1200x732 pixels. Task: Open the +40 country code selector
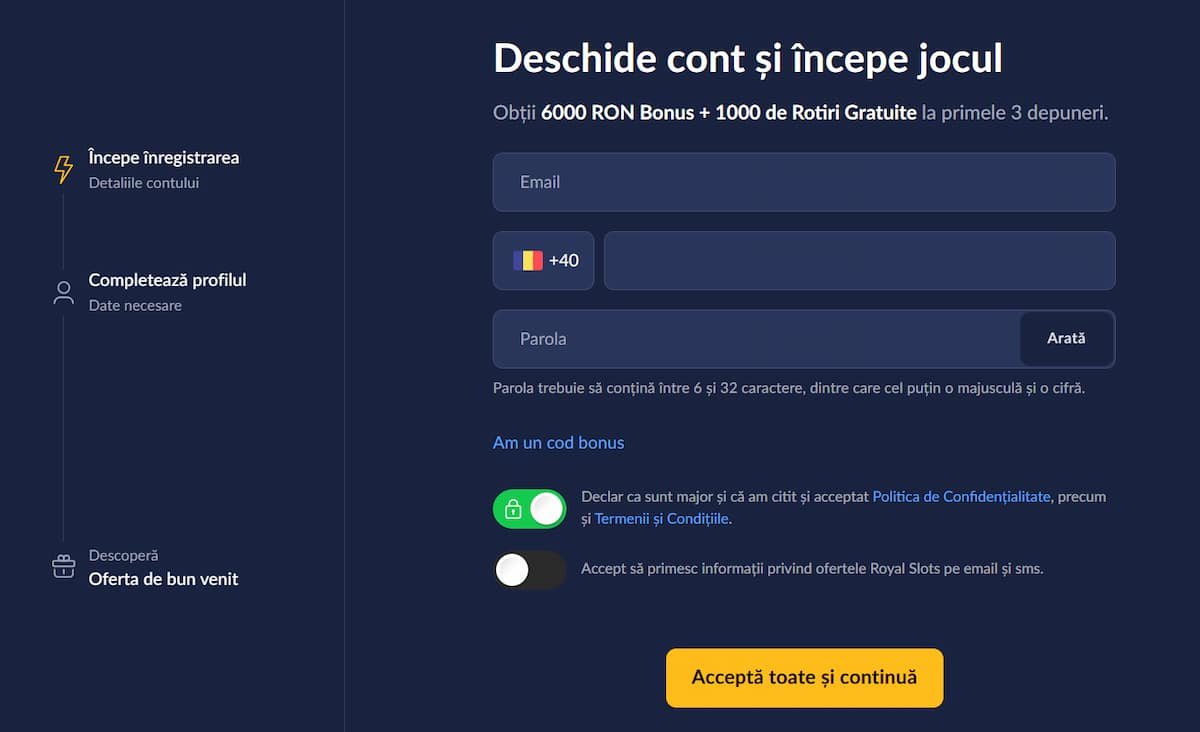544,261
